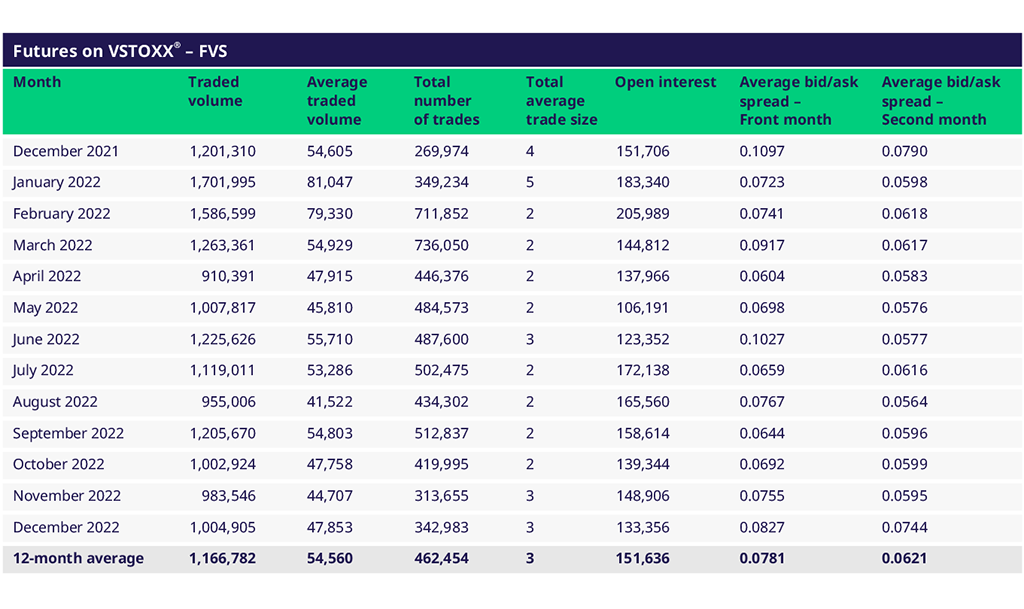
Task: Select the 'Average traded volume' header
Action: click(x=337, y=100)
